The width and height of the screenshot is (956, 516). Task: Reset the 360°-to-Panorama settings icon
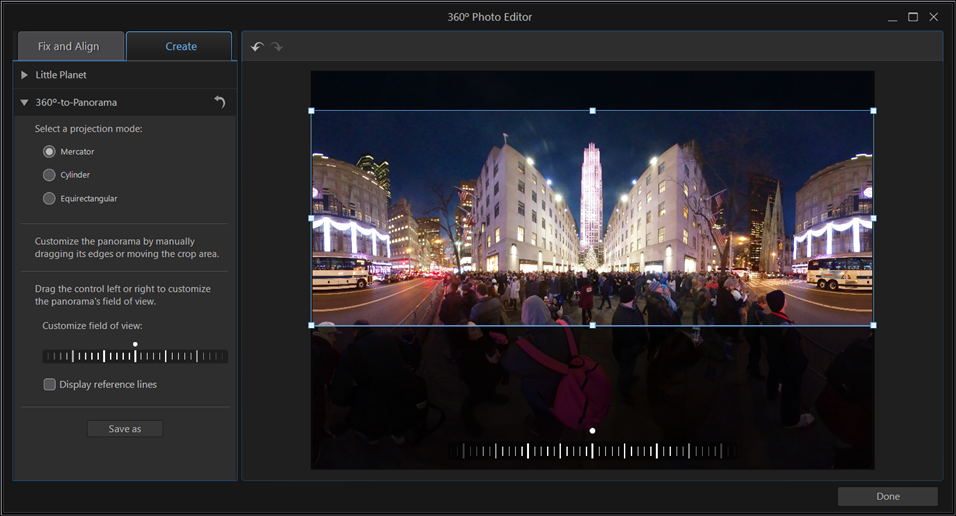[x=220, y=102]
